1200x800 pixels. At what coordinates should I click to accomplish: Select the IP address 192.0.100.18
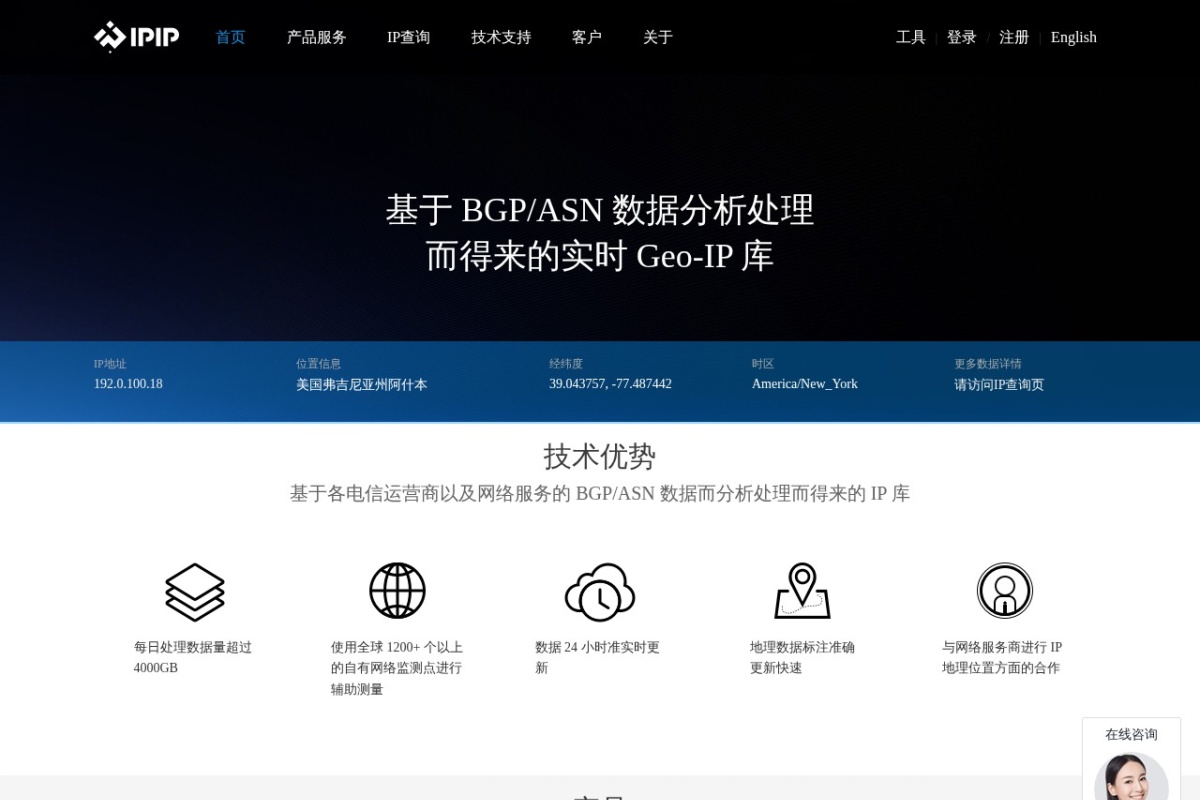click(x=128, y=384)
